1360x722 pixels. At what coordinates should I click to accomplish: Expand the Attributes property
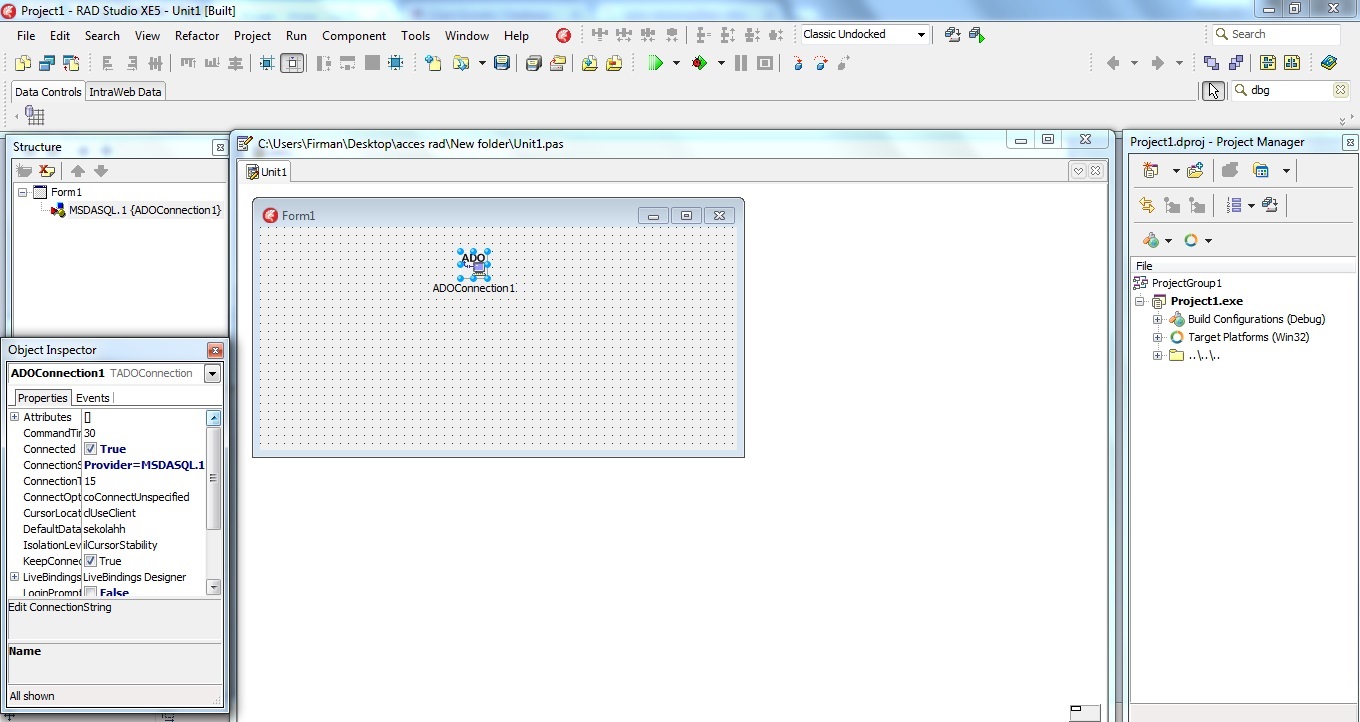point(15,417)
